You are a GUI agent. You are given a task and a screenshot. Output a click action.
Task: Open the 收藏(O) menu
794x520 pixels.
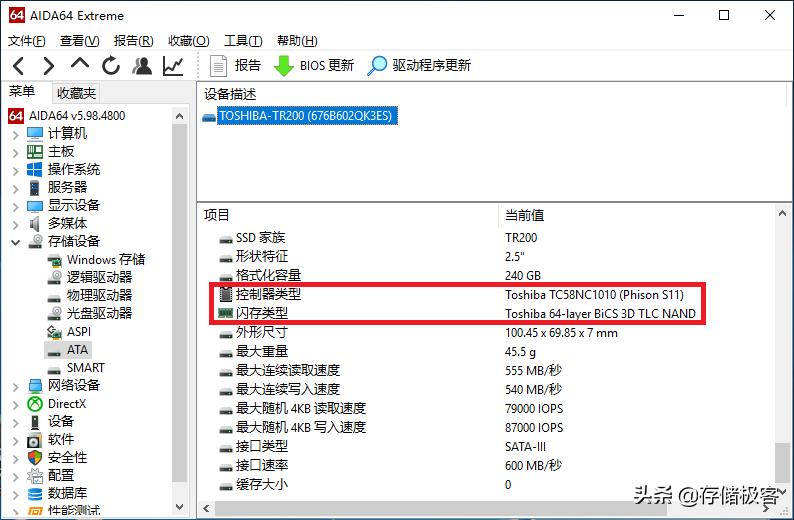188,41
